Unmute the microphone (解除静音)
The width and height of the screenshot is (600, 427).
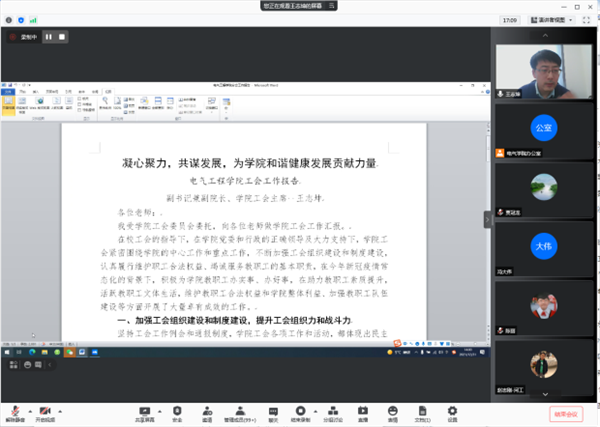coord(15,412)
